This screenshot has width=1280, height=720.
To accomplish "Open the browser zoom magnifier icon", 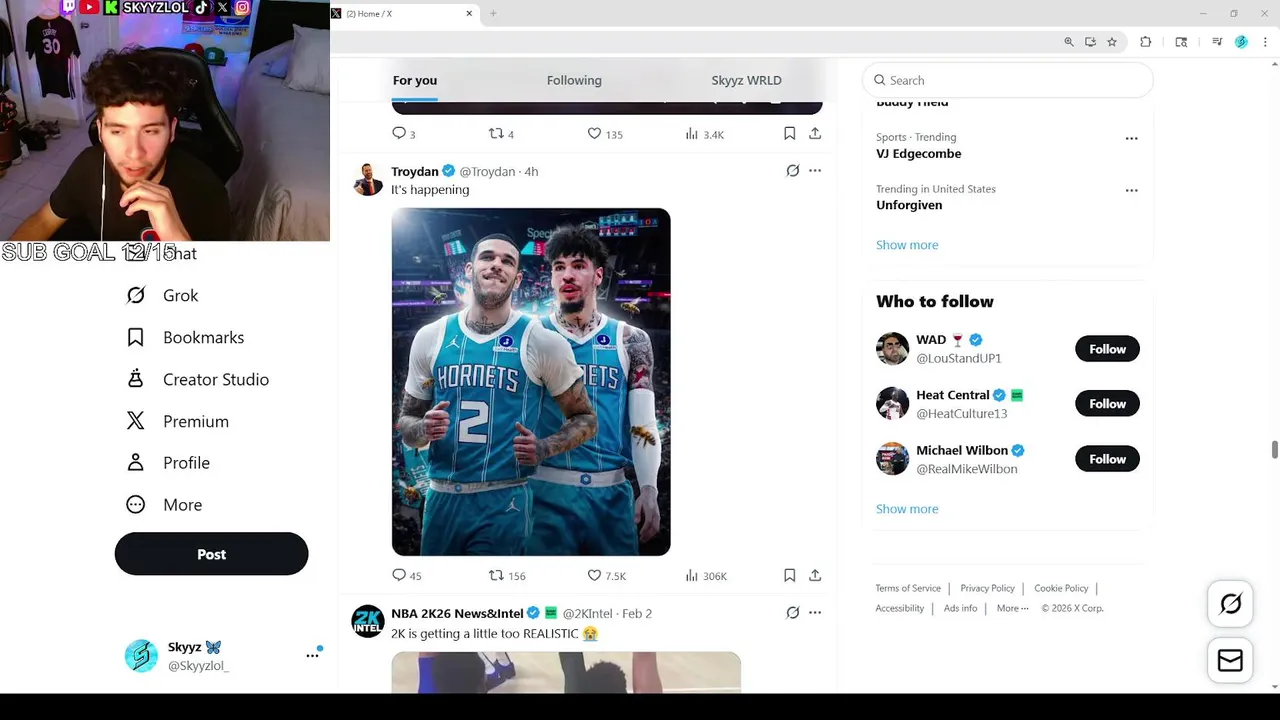I will point(1069,42).
